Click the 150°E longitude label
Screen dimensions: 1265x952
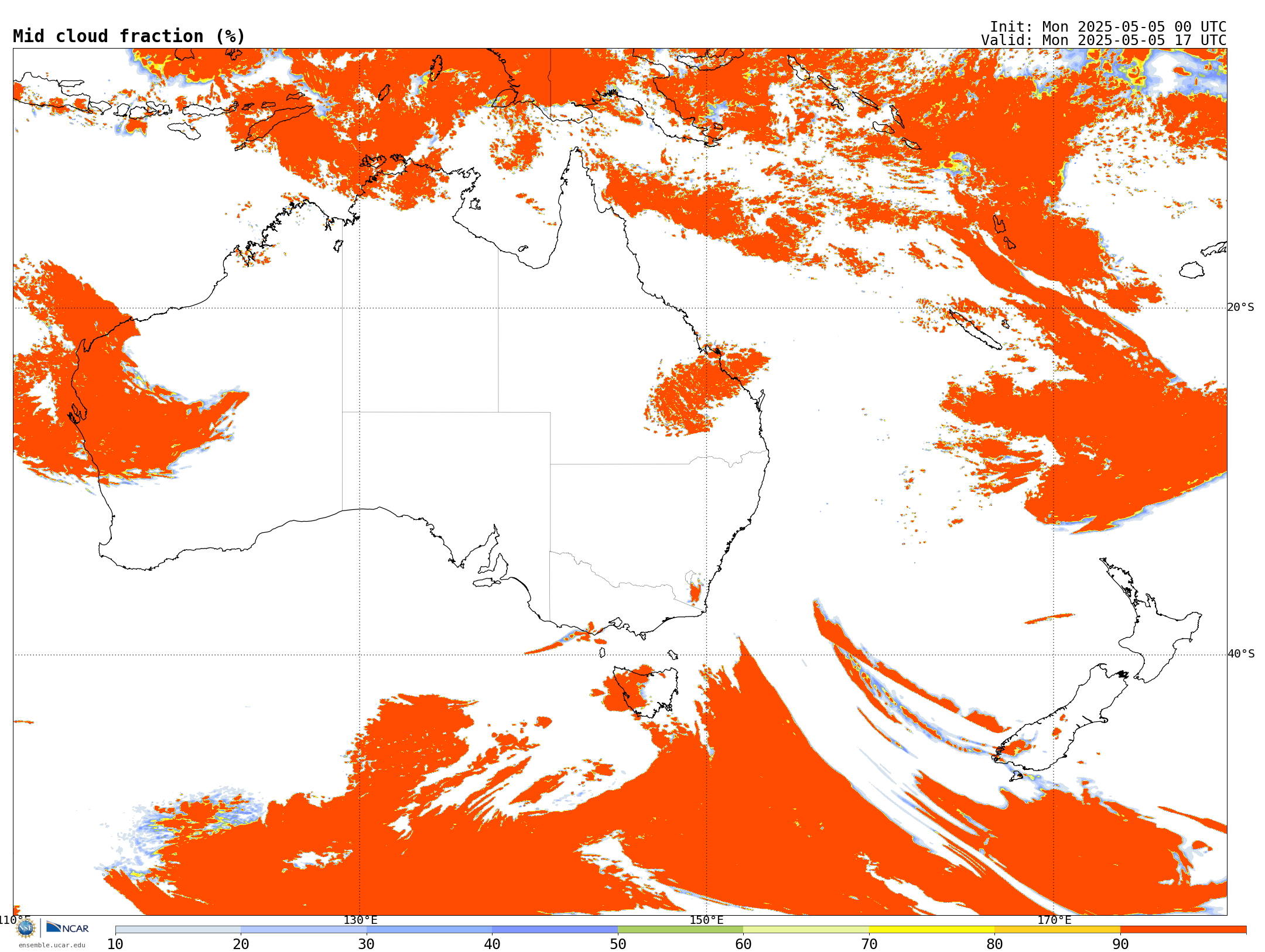(x=707, y=920)
